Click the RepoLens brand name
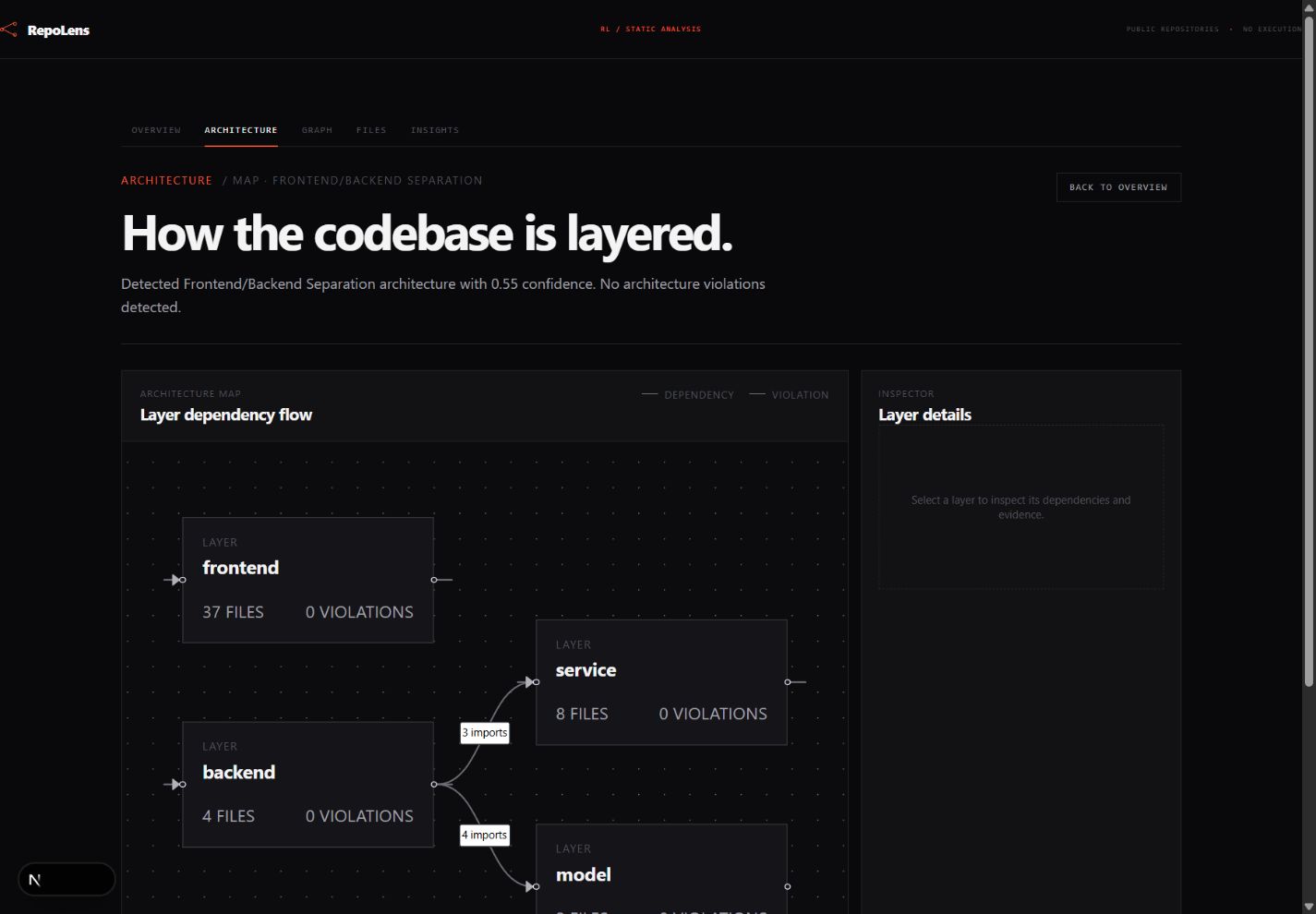1316x914 pixels. coord(58,30)
